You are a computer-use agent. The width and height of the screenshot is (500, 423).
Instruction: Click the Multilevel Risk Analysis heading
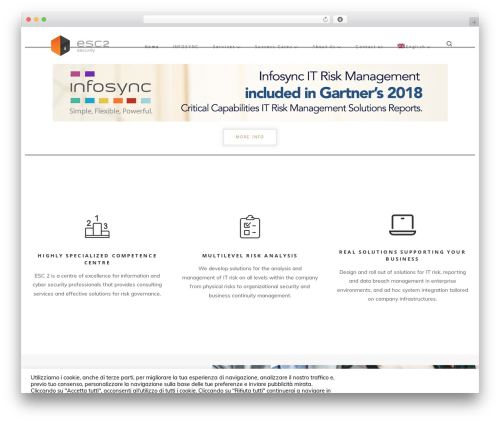[x=250, y=256]
